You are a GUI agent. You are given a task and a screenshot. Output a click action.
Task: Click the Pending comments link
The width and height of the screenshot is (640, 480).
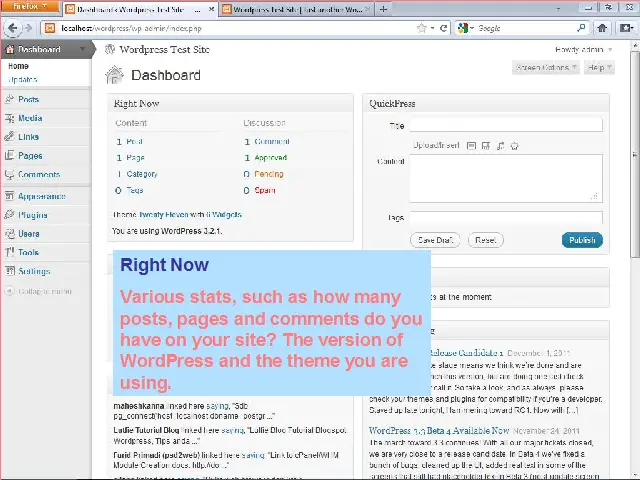(269, 174)
